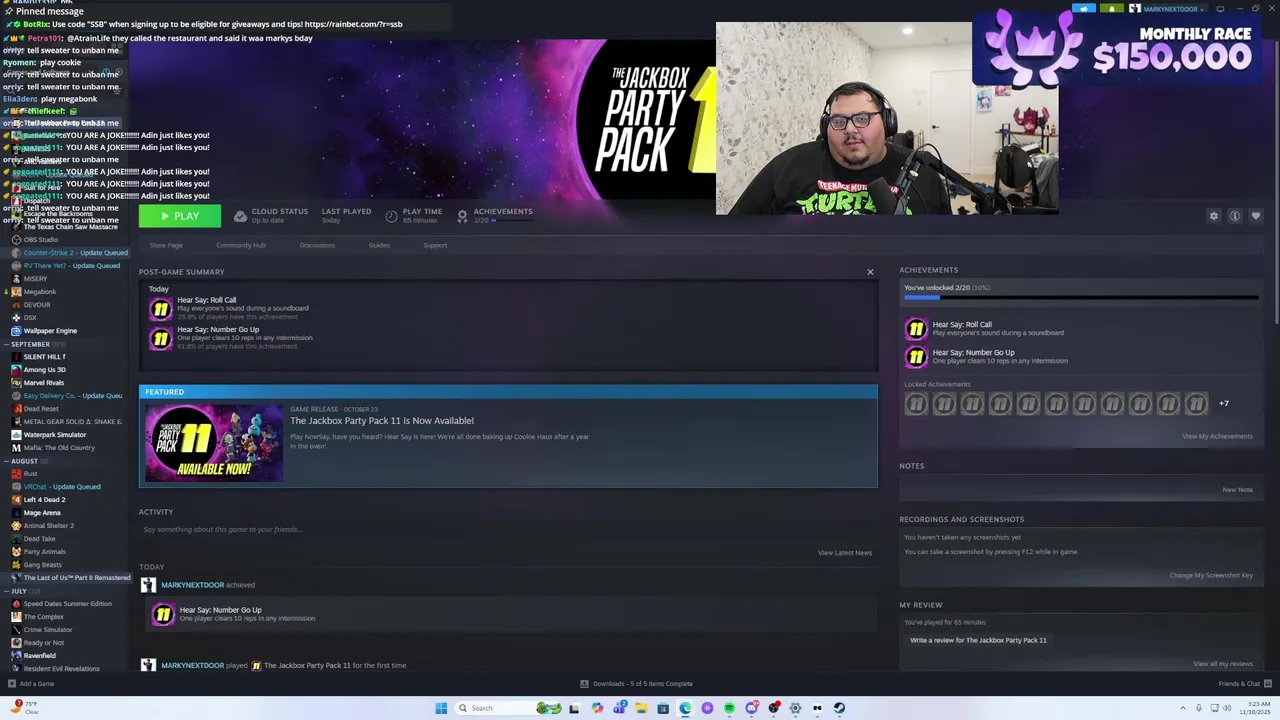The image size is (1280, 720).
Task: Open the Jackbox Party Pack 11 featured thumbnail
Action: coord(214,443)
